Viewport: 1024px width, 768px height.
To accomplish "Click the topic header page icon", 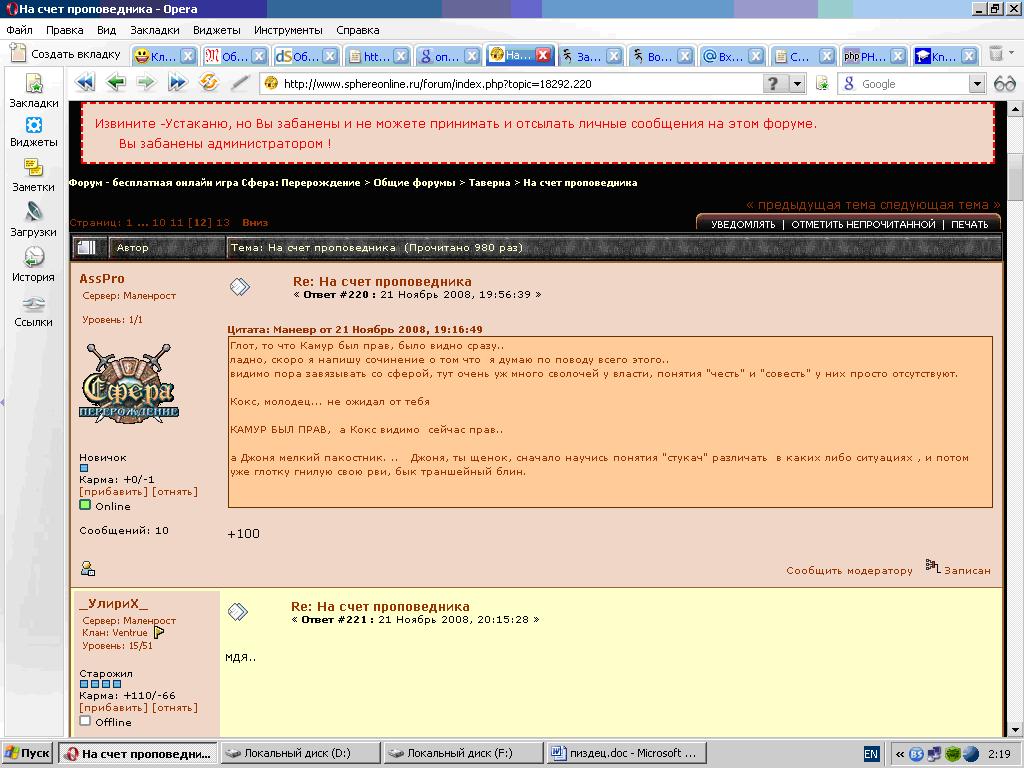I will (87, 248).
